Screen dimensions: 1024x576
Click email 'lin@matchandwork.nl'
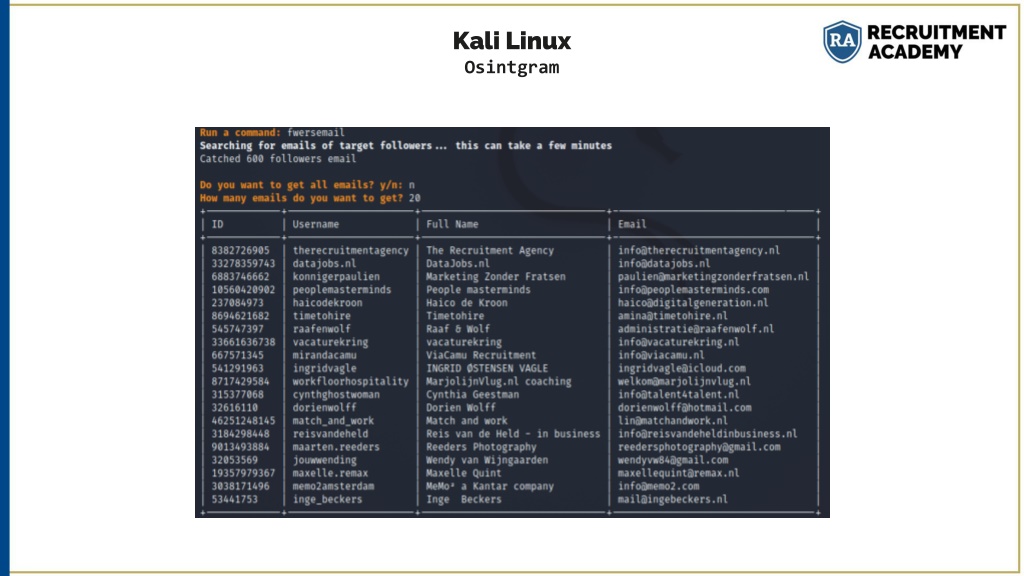point(673,420)
